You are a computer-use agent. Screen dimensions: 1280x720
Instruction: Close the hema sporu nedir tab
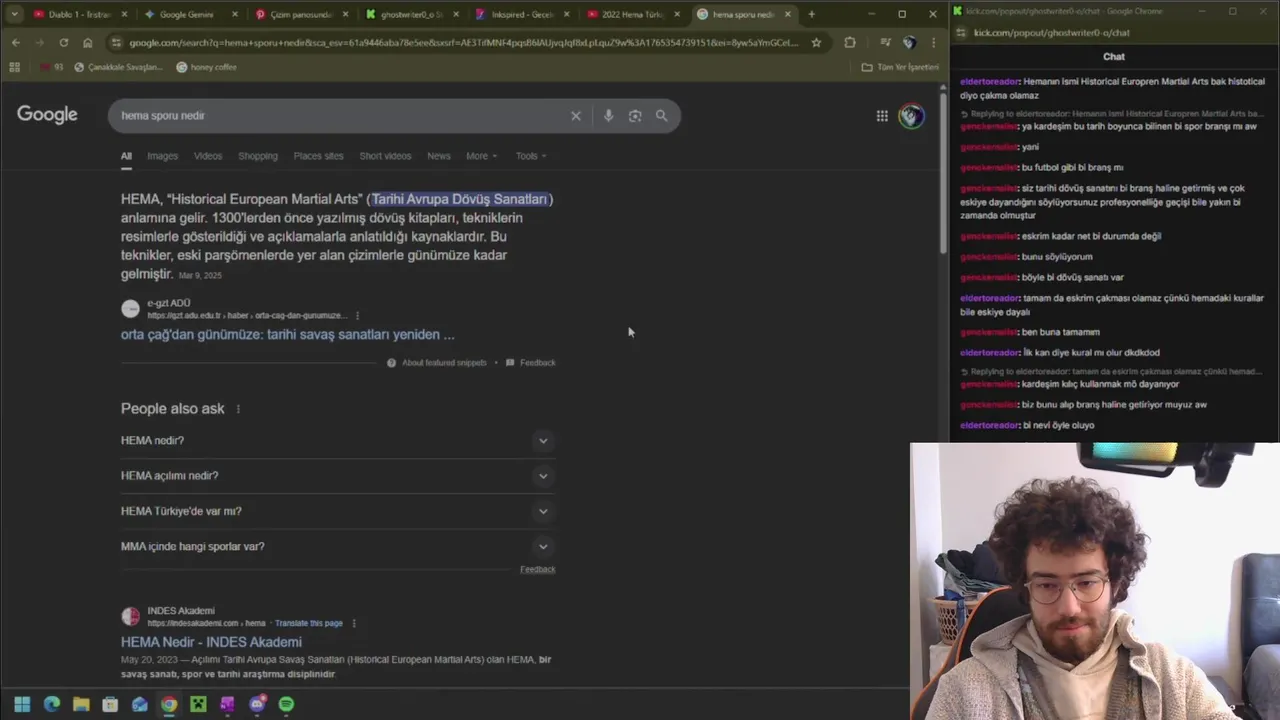coord(788,14)
